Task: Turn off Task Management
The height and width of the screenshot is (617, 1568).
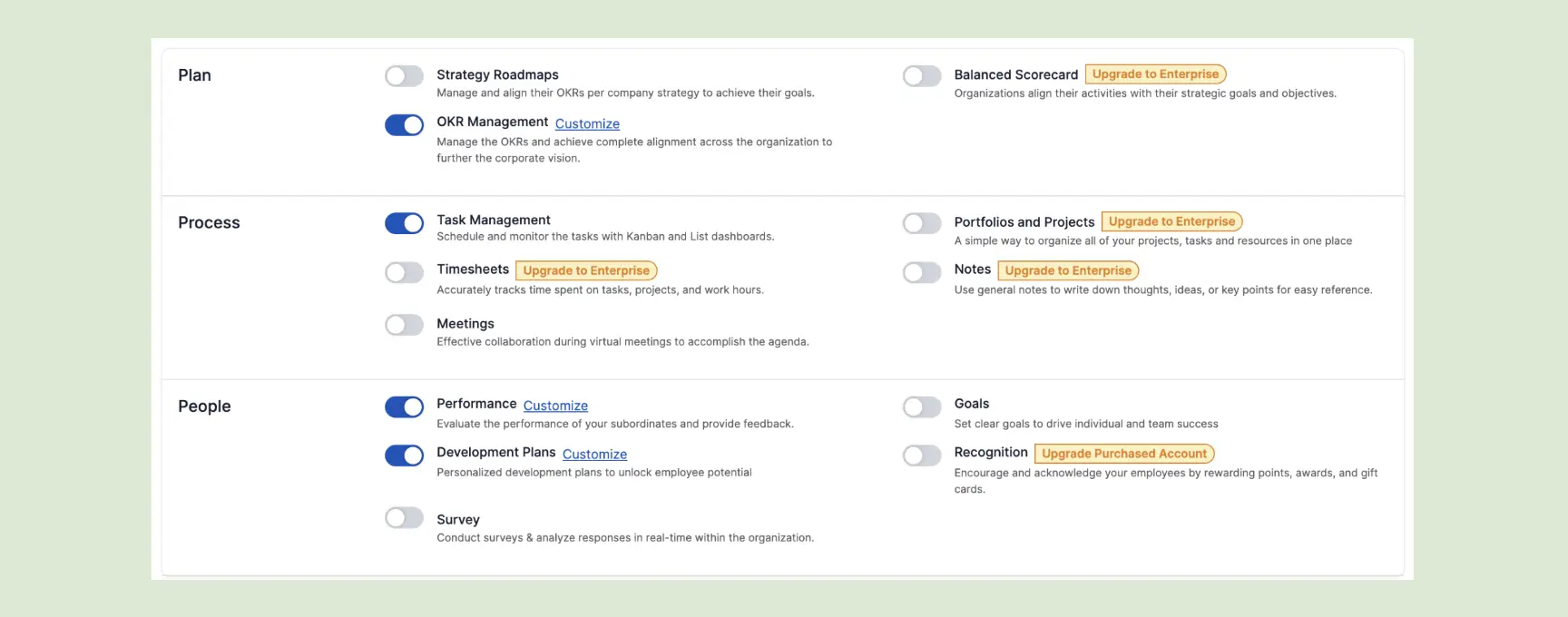Action: (404, 223)
